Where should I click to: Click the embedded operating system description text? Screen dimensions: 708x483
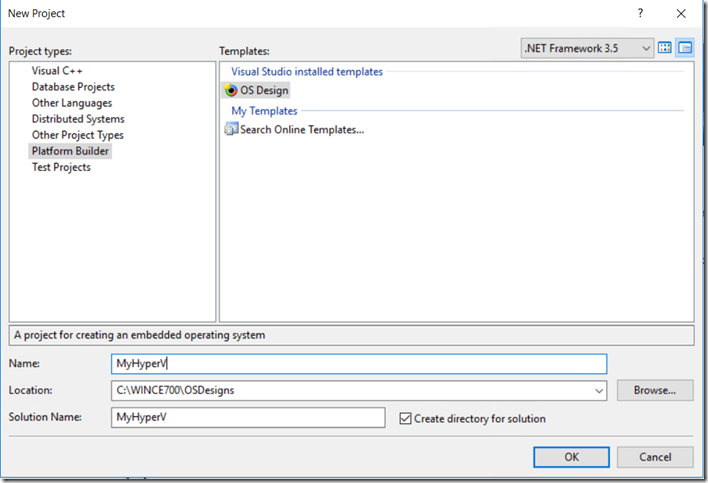point(140,335)
